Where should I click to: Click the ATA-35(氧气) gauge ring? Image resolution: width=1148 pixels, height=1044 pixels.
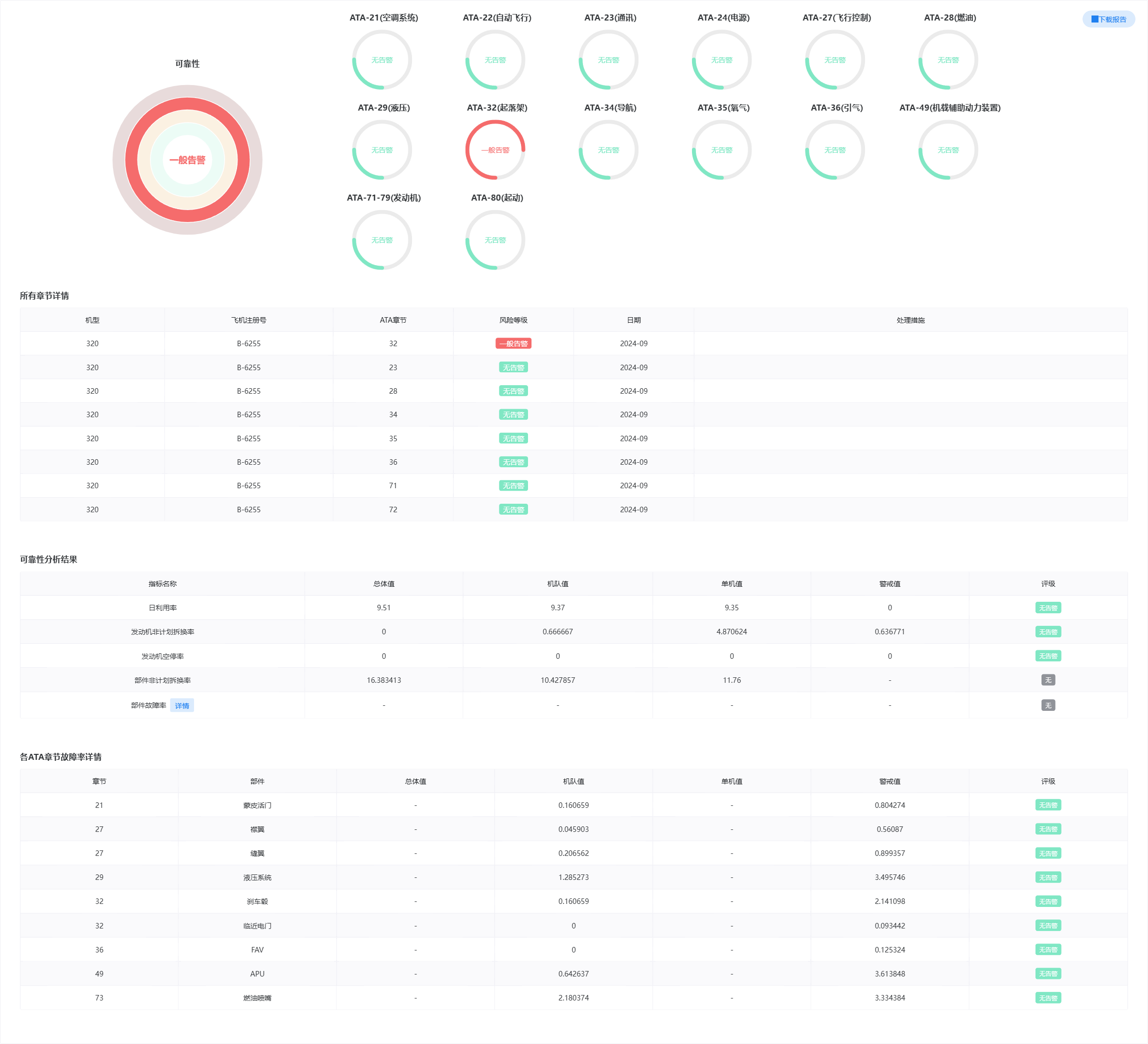pyautogui.click(x=722, y=150)
